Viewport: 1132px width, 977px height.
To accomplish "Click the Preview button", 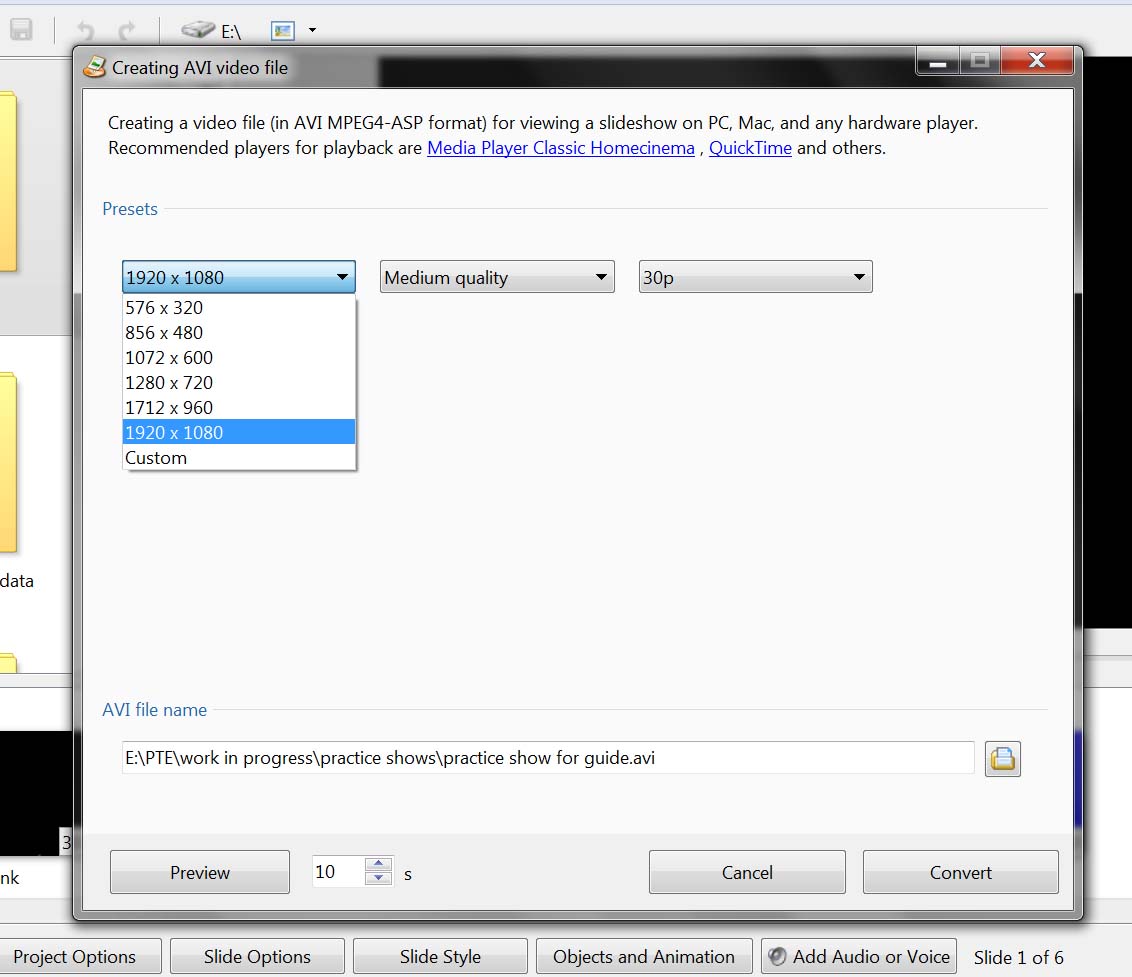I will (200, 872).
